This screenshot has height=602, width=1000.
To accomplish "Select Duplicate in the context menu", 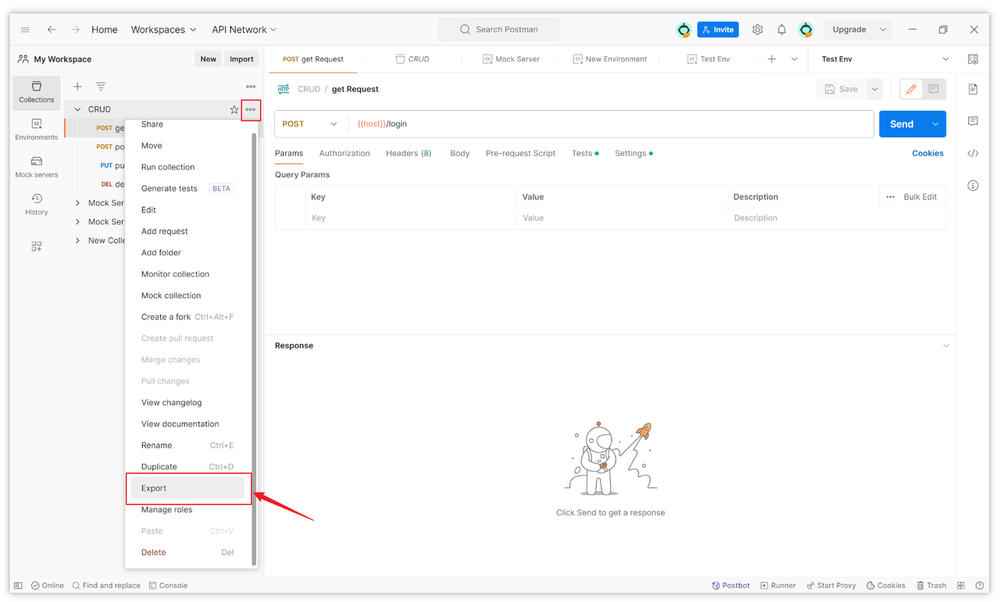I will [x=188, y=466].
